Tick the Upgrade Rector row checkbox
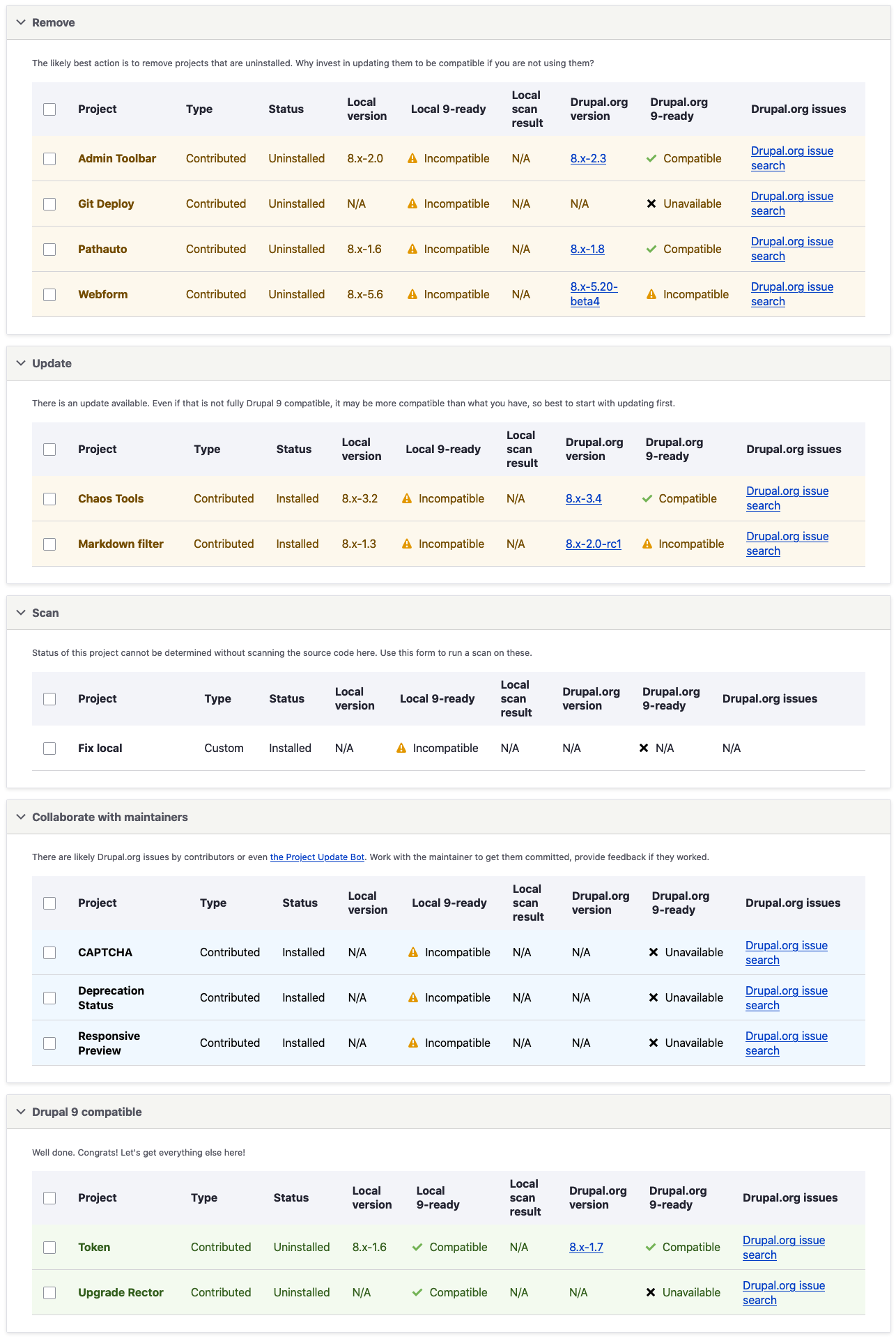The width and height of the screenshot is (896, 1341). (x=49, y=1293)
